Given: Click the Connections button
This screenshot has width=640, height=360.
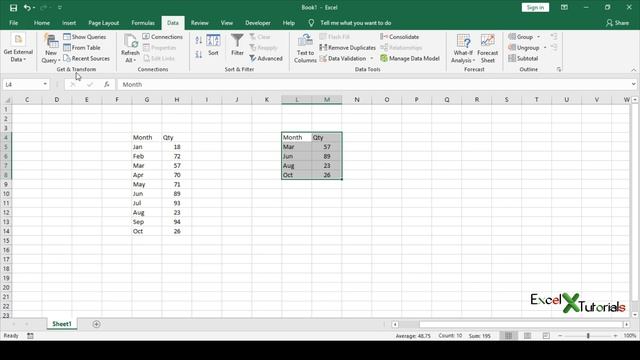Looking at the screenshot, I should pos(162,37).
